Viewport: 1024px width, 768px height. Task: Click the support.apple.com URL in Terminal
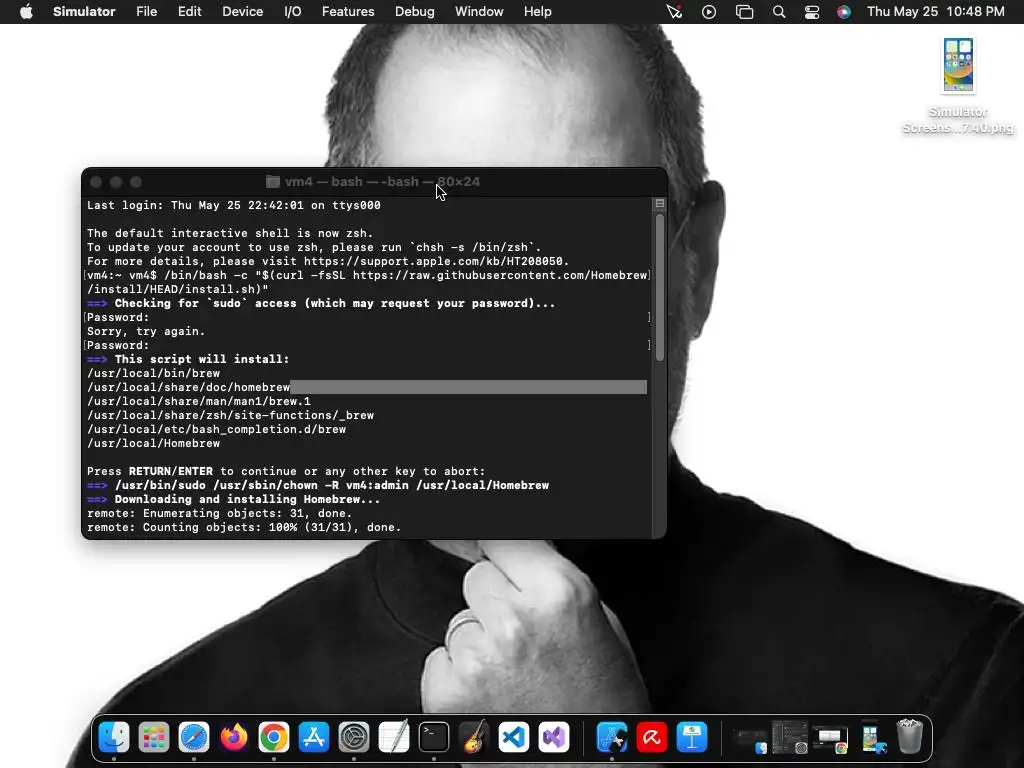pyautogui.click(x=436, y=261)
